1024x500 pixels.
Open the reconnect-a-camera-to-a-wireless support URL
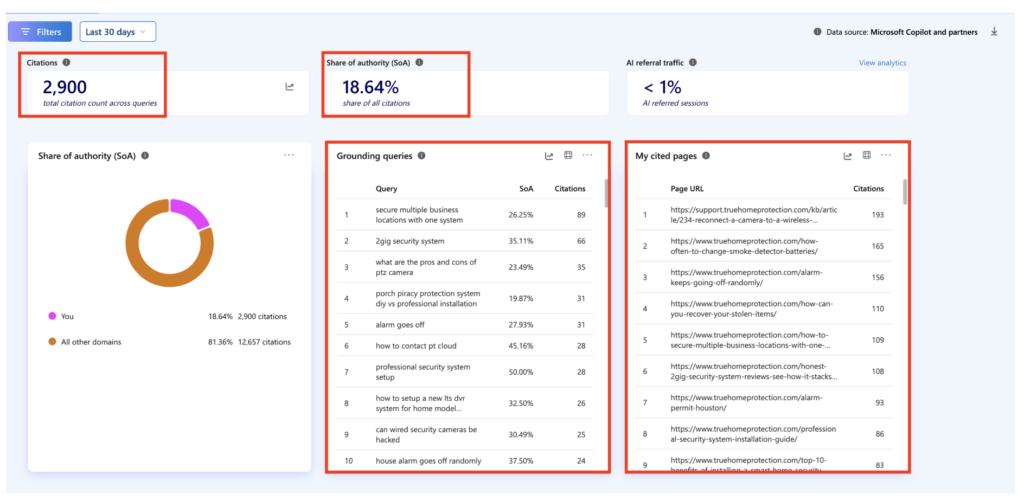(753, 215)
